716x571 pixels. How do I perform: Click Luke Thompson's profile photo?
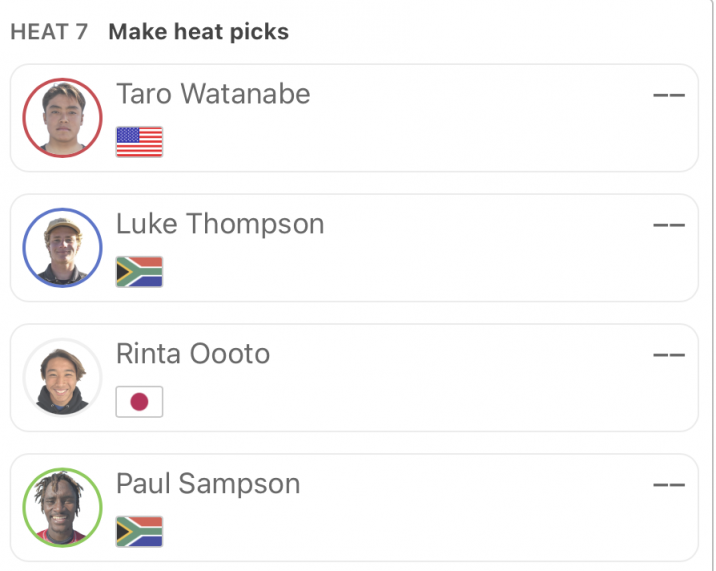pos(63,248)
